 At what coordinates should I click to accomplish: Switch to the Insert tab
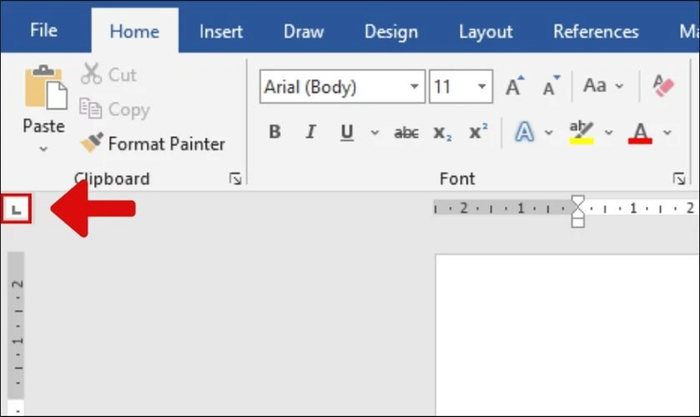click(221, 32)
